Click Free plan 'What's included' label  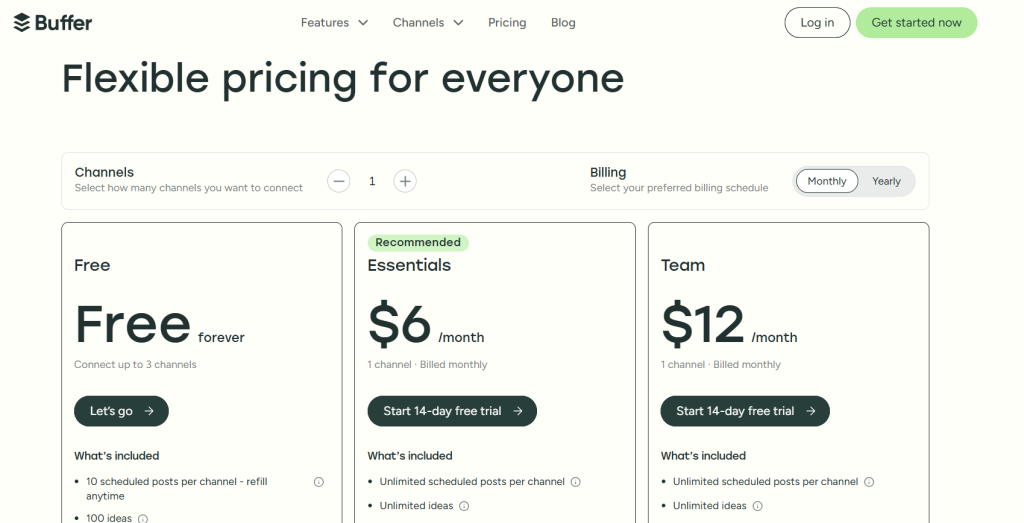click(x=116, y=456)
